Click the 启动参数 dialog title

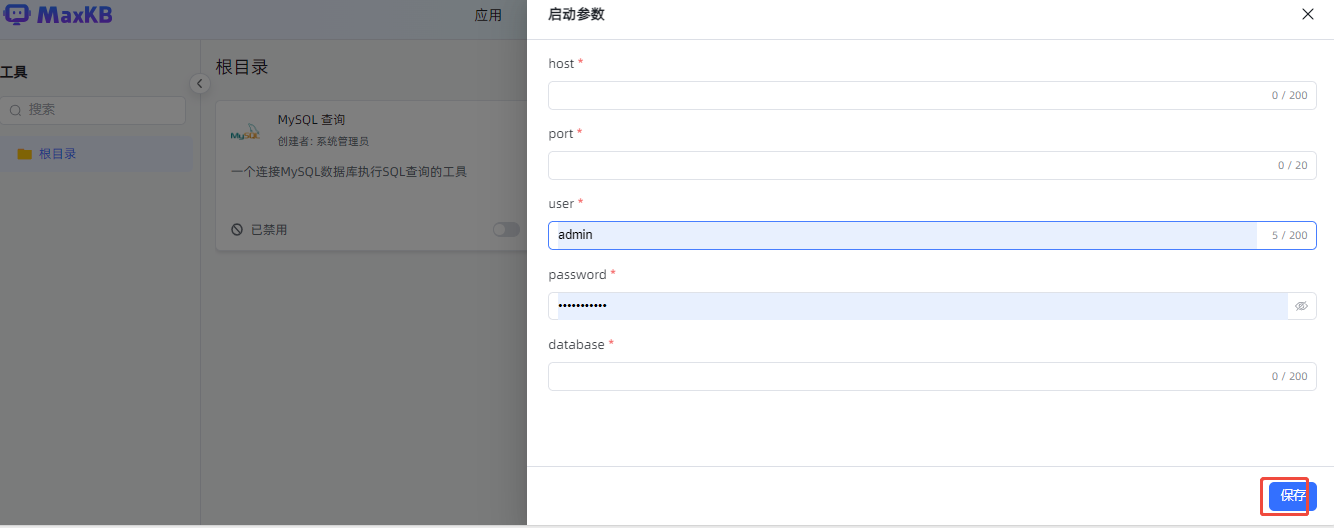pos(576,14)
